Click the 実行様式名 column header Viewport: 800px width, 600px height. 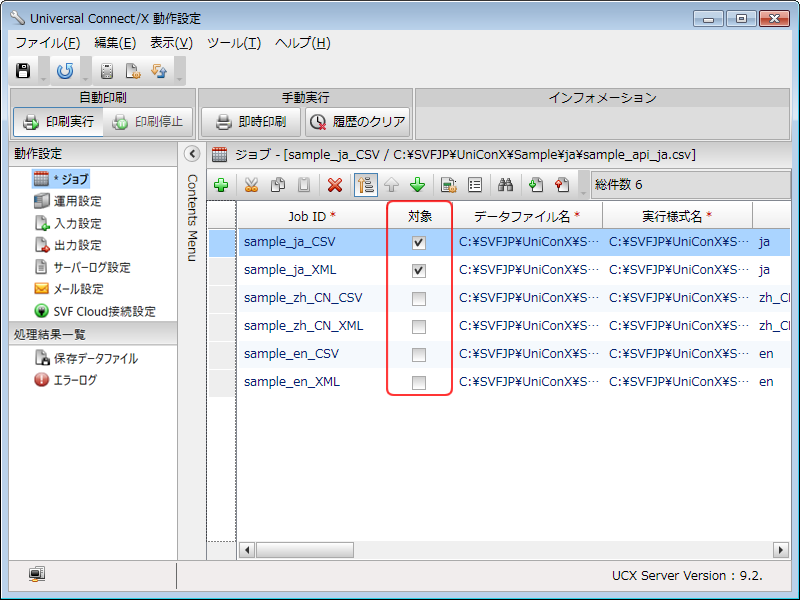click(x=678, y=216)
